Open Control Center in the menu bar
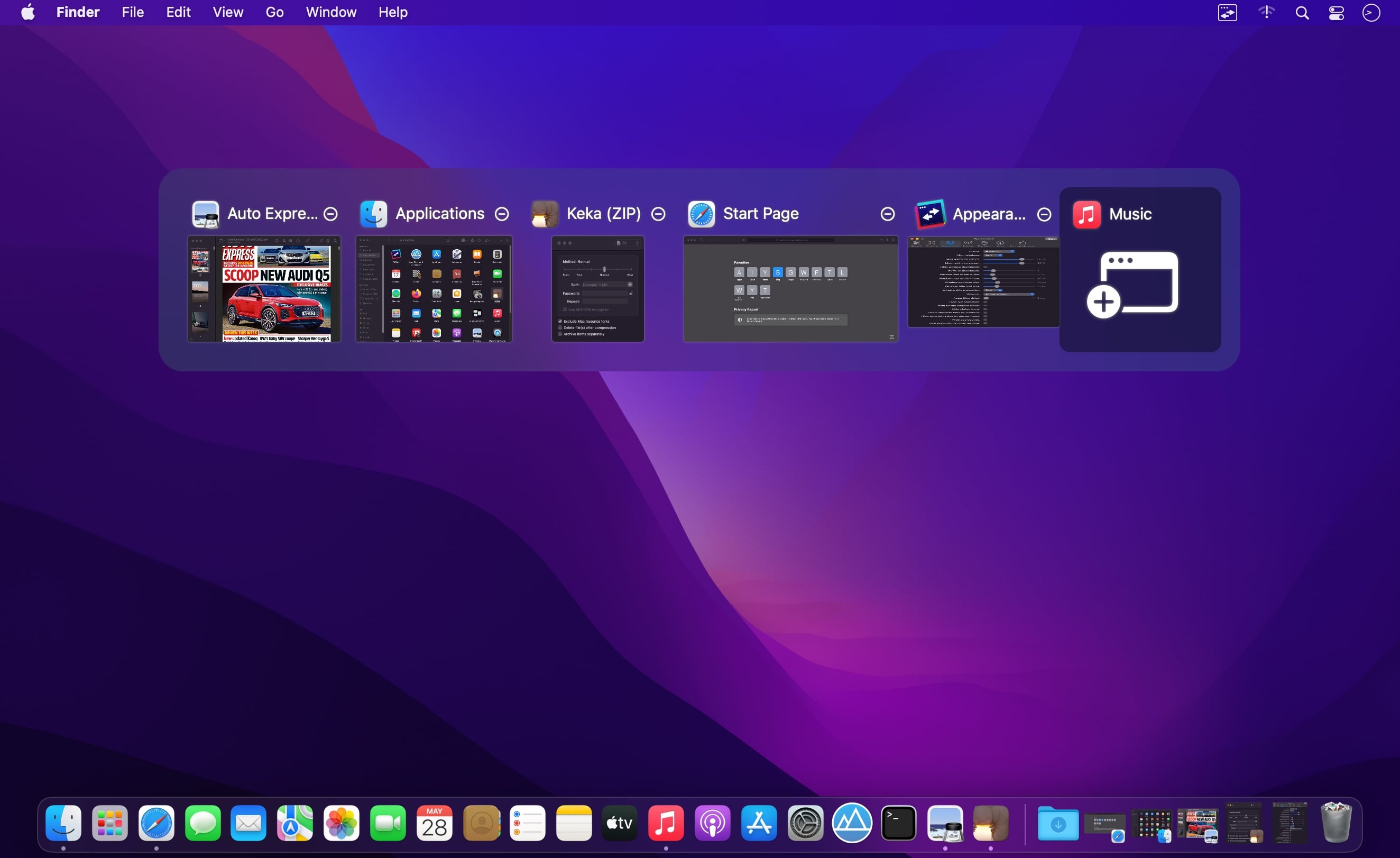 [1337, 13]
